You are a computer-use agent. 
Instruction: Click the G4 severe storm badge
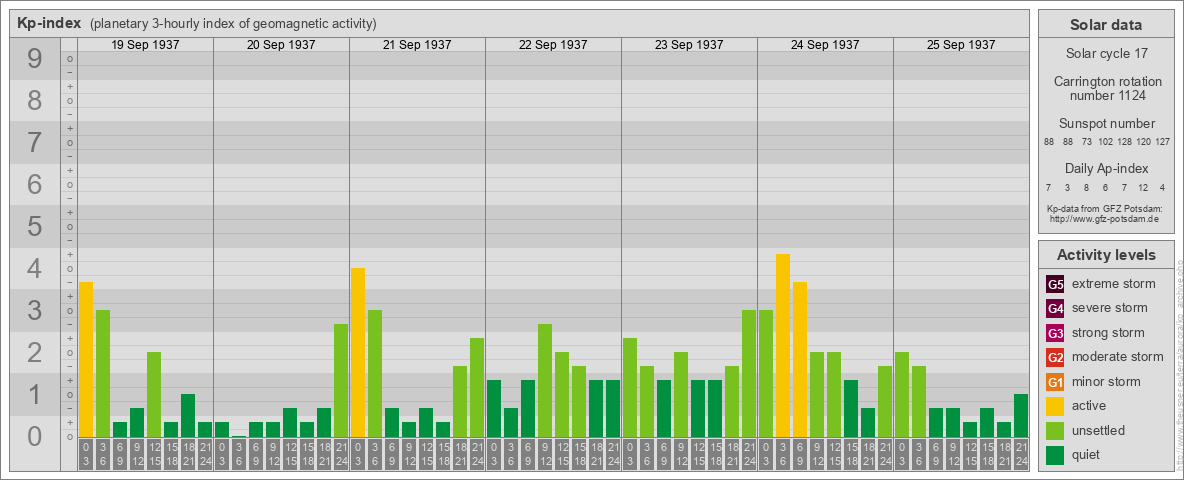pyautogui.click(x=1055, y=309)
